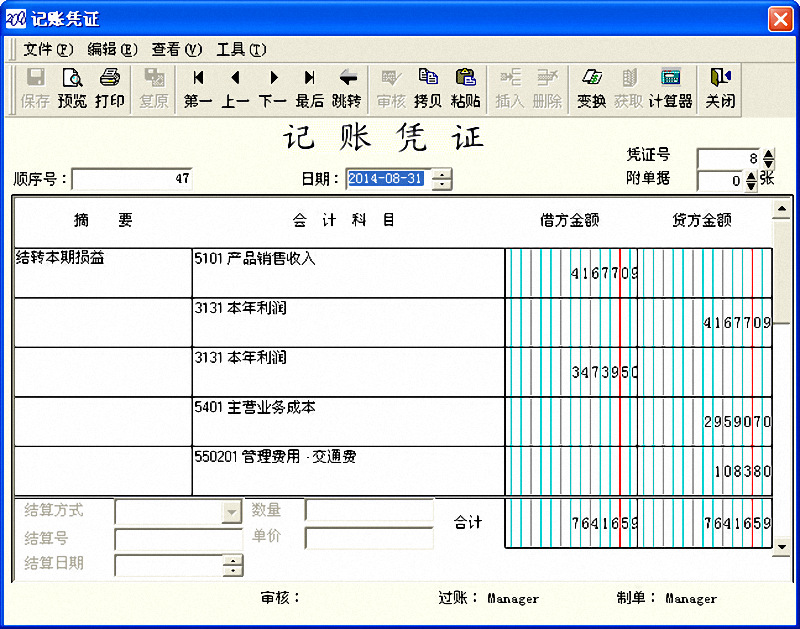Screen dimensions: 800x629
Task: Open the View (查看) menu
Action: (177, 49)
